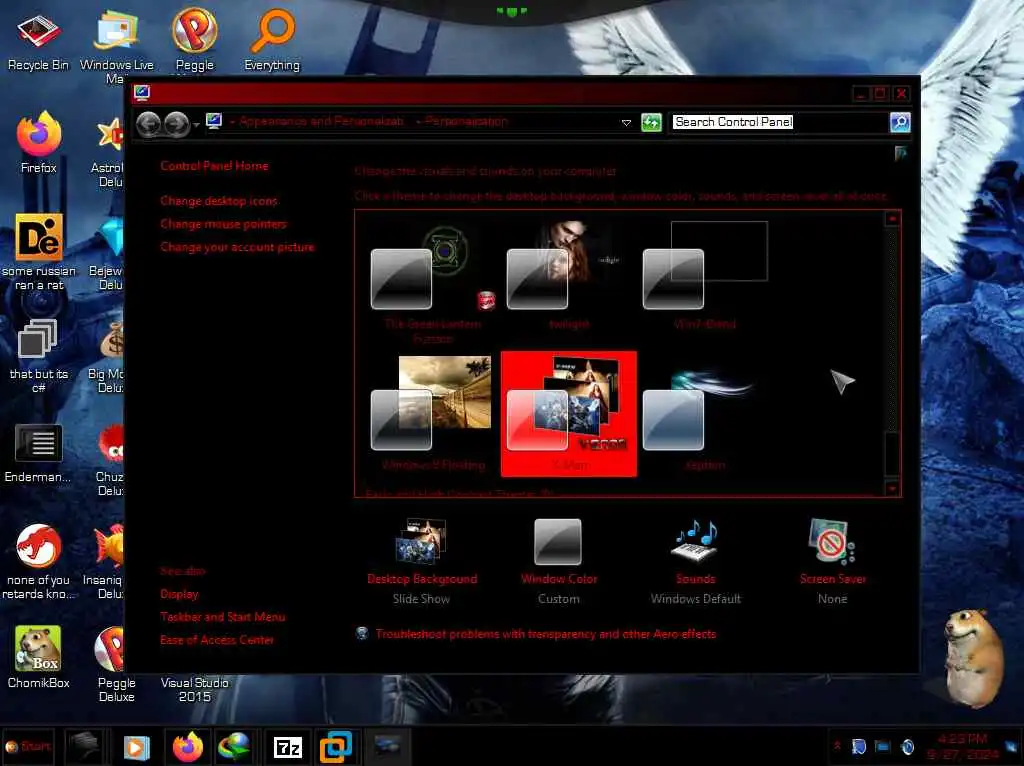Click Troubleshoot problems with transparency link
The height and width of the screenshot is (766, 1024).
point(545,634)
